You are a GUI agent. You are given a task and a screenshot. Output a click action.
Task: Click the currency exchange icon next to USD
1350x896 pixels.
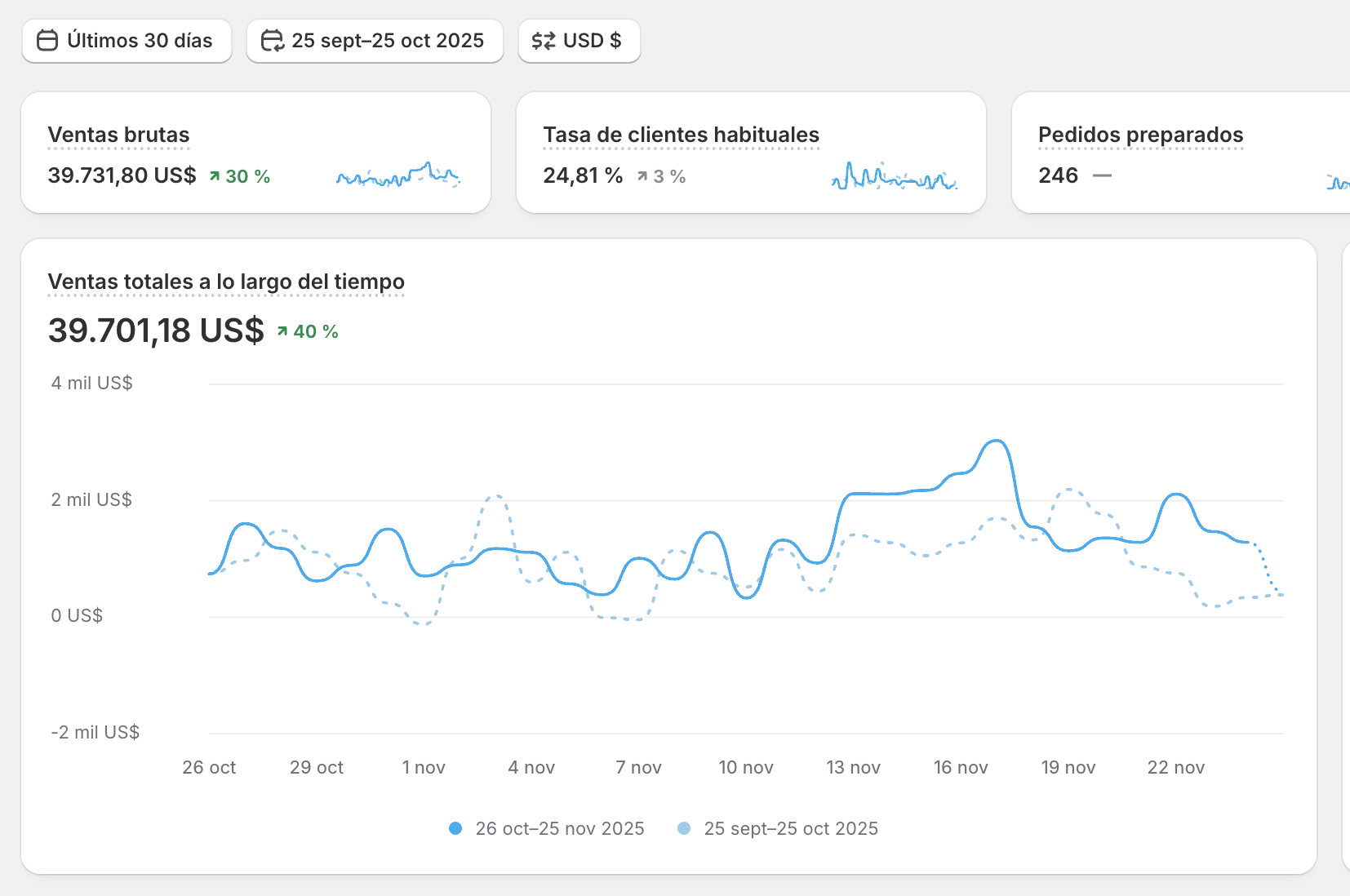pyautogui.click(x=544, y=41)
